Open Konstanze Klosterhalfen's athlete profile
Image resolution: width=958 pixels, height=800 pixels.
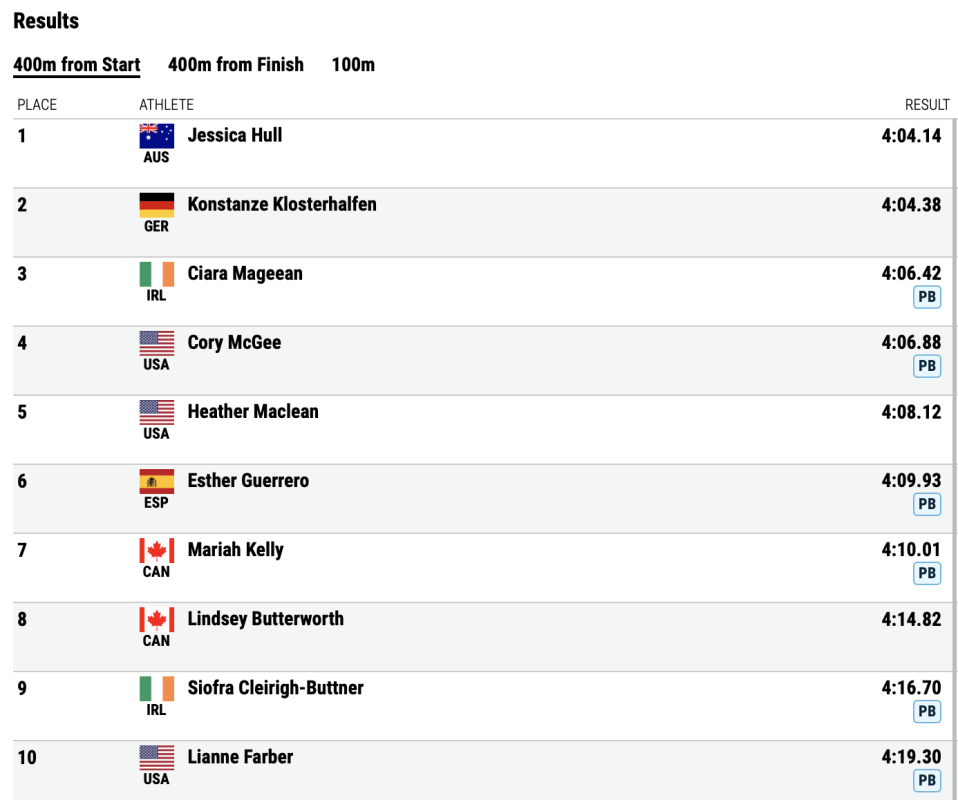pos(282,204)
